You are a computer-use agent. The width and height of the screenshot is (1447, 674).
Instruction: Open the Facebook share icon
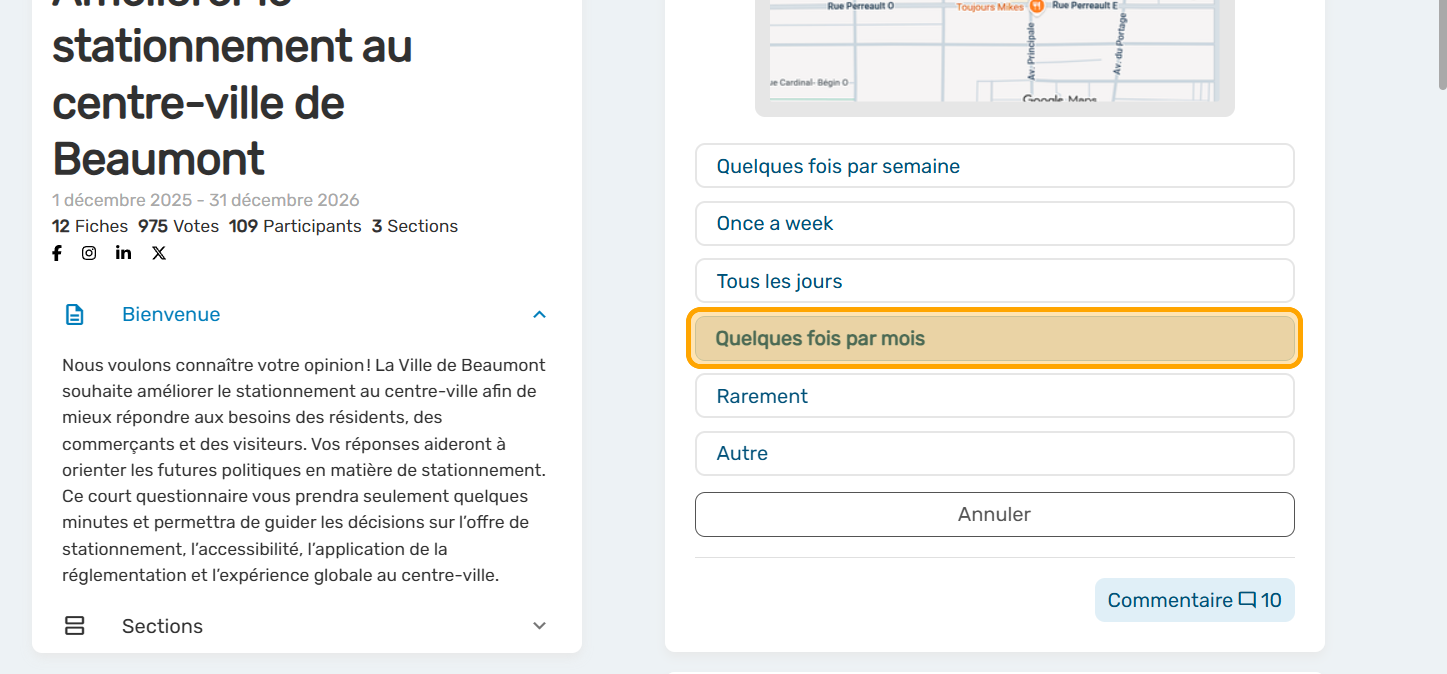[57, 253]
